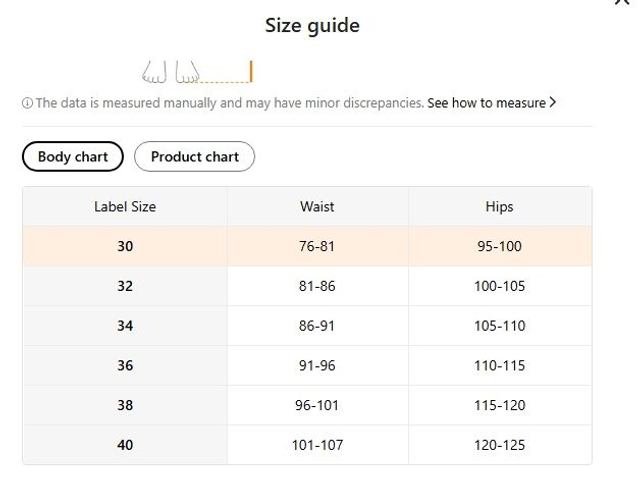Close the Size guide dialog
This screenshot has height=498, width=640.
click(621, 3)
